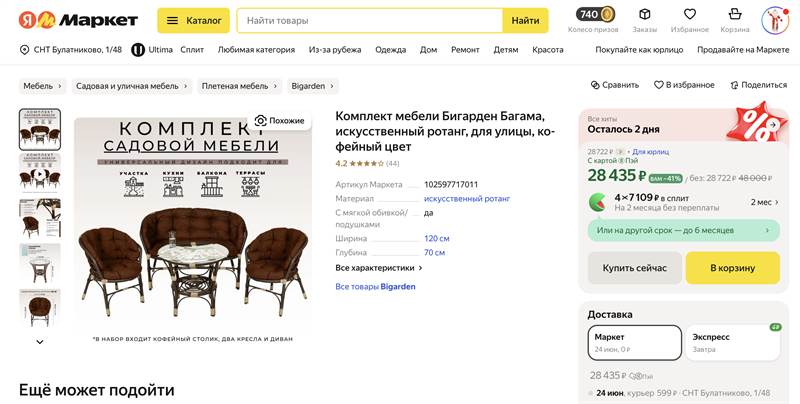Open the 2 мес split term dropdown

coord(765,202)
